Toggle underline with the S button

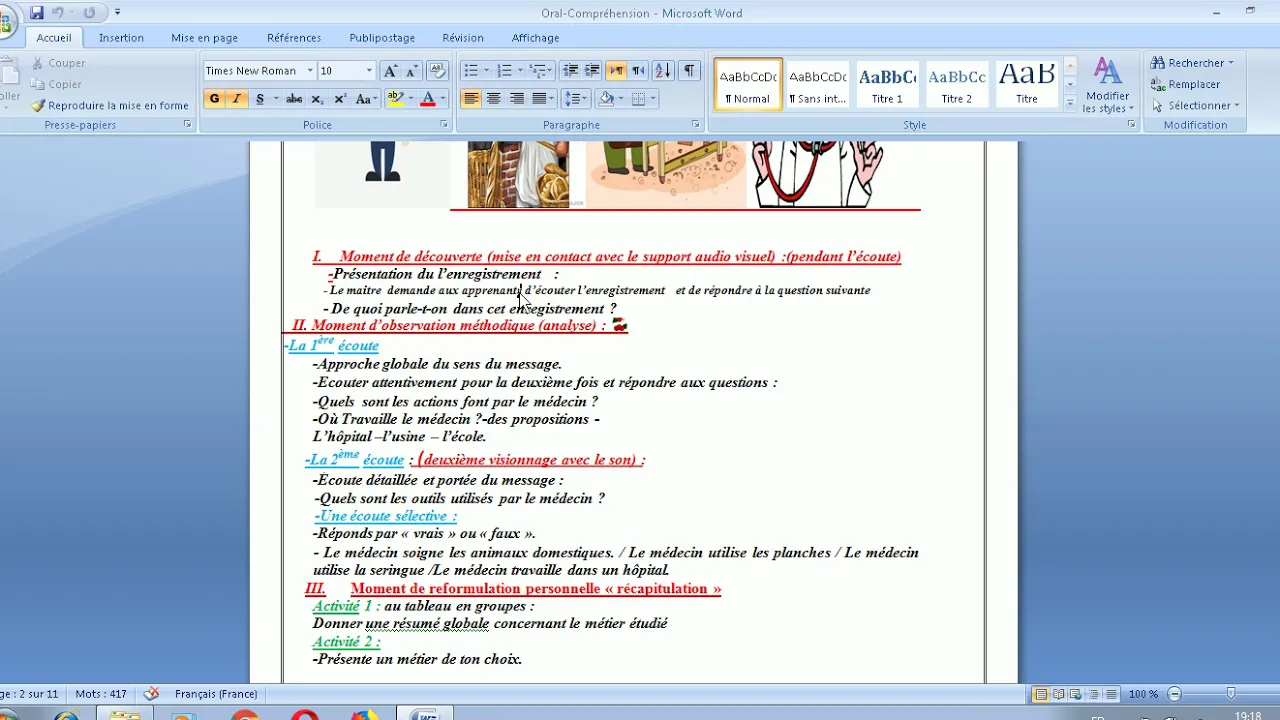[260, 99]
